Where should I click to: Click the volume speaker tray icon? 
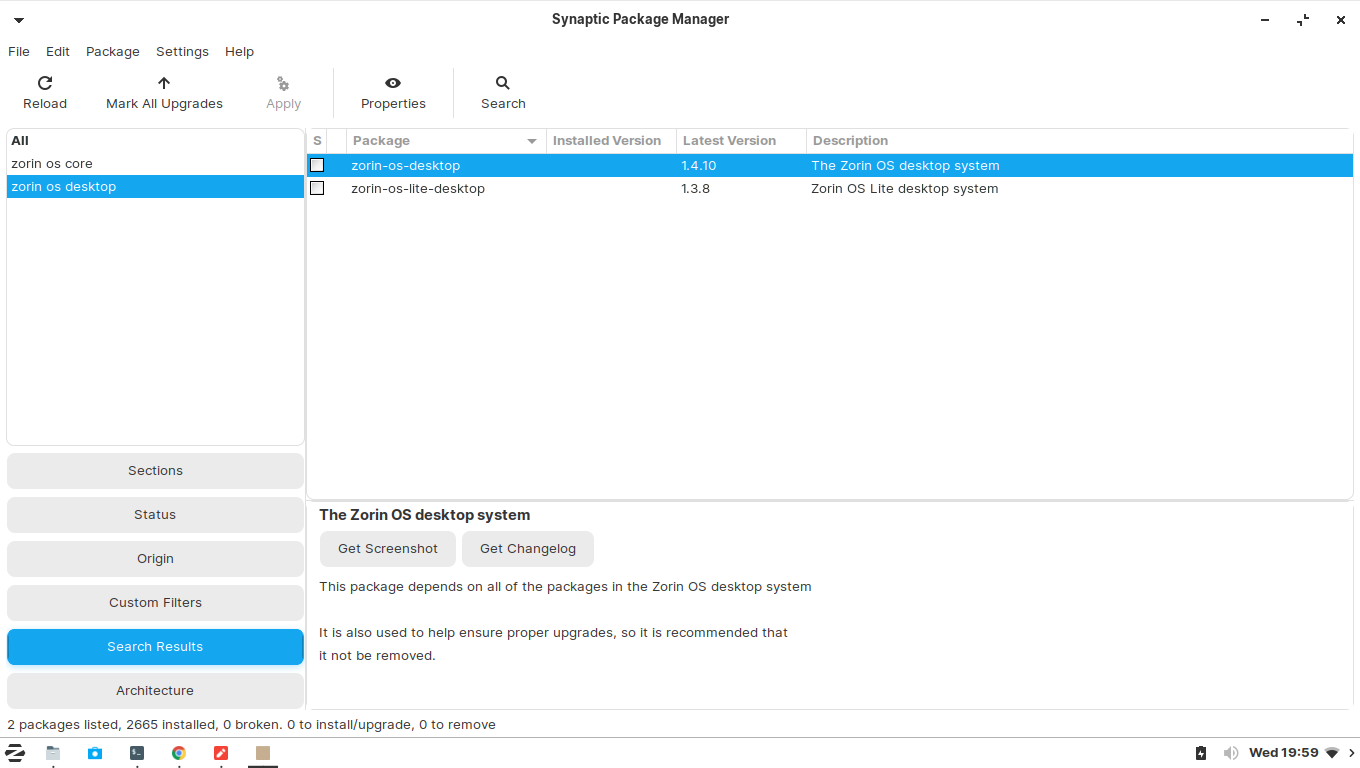(1231, 753)
